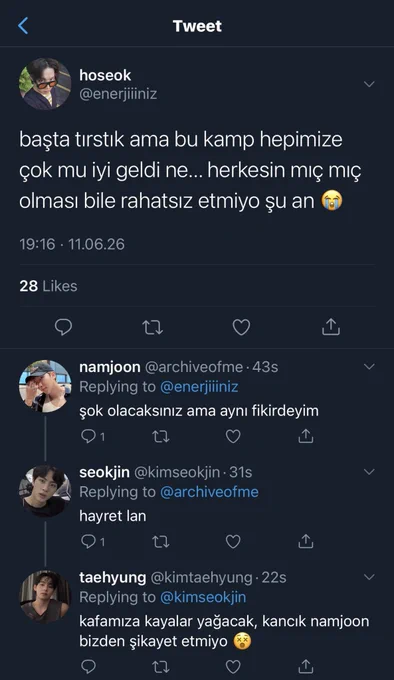Like namjoon's reply with the heart

[233, 436]
